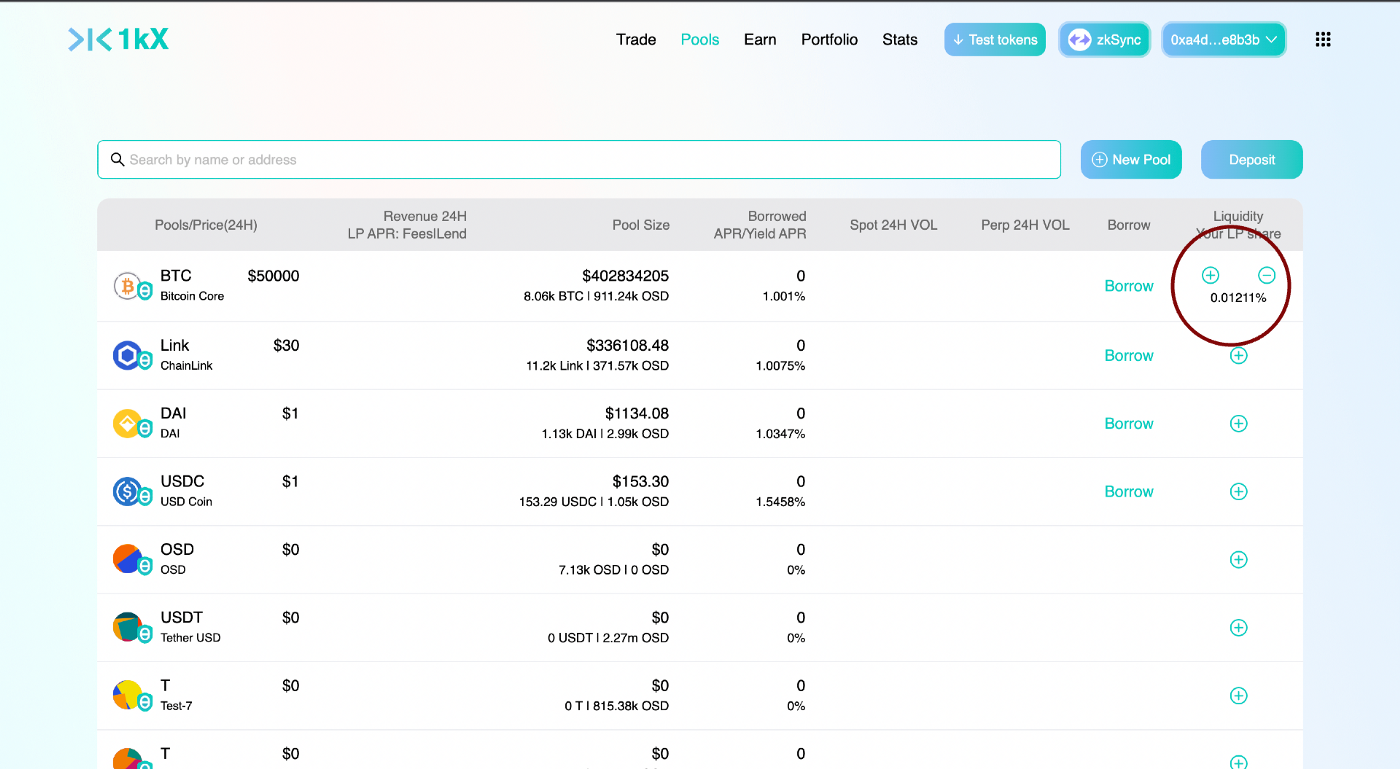This screenshot has height=769, width=1400.
Task: Switch to the Earn tab
Action: (760, 40)
